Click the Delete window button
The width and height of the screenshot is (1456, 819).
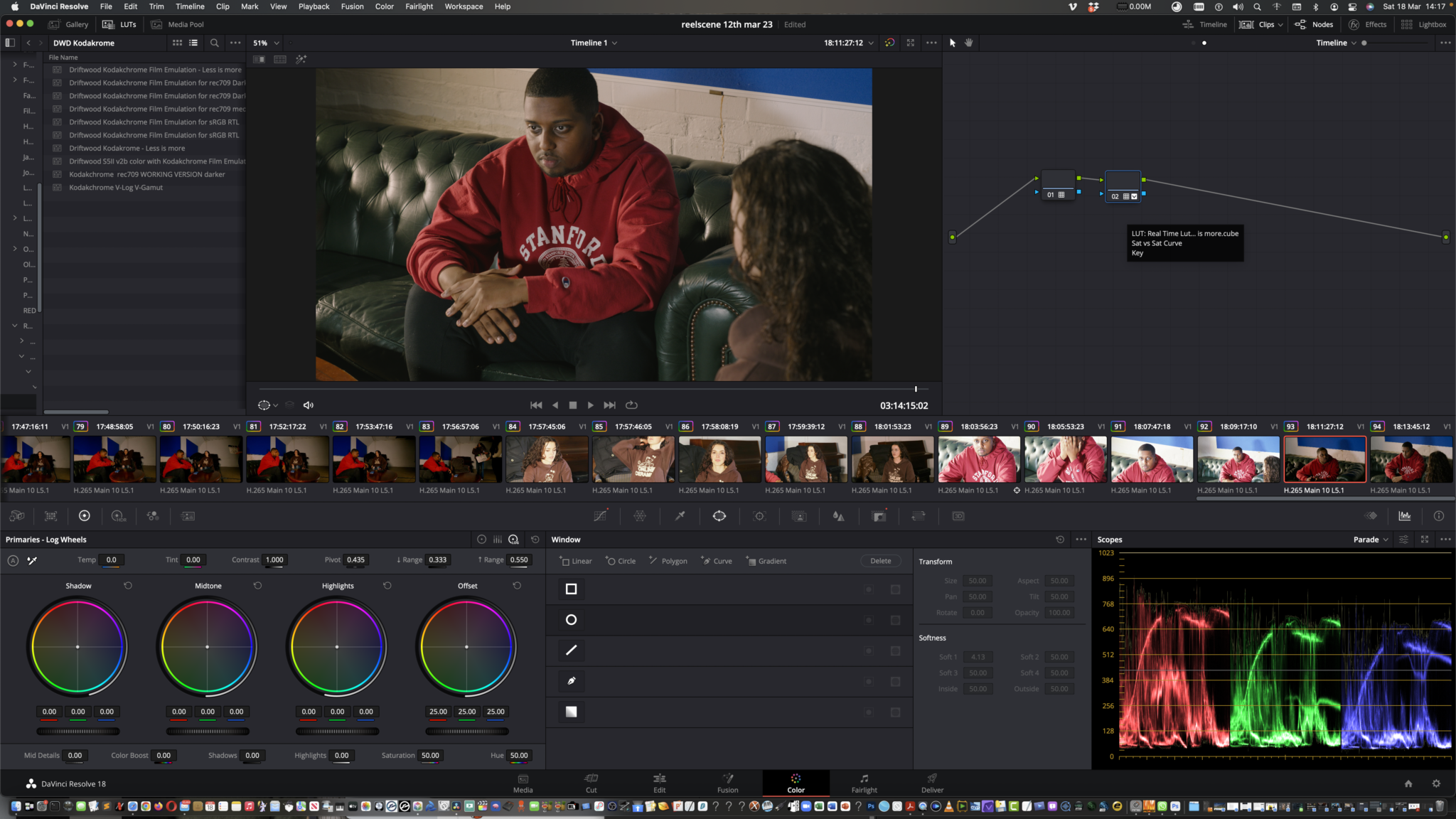click(880, 561)
